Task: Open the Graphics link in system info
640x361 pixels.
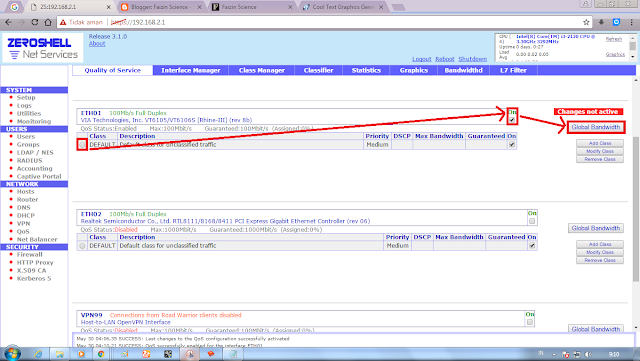Action: tap(615, 54)
